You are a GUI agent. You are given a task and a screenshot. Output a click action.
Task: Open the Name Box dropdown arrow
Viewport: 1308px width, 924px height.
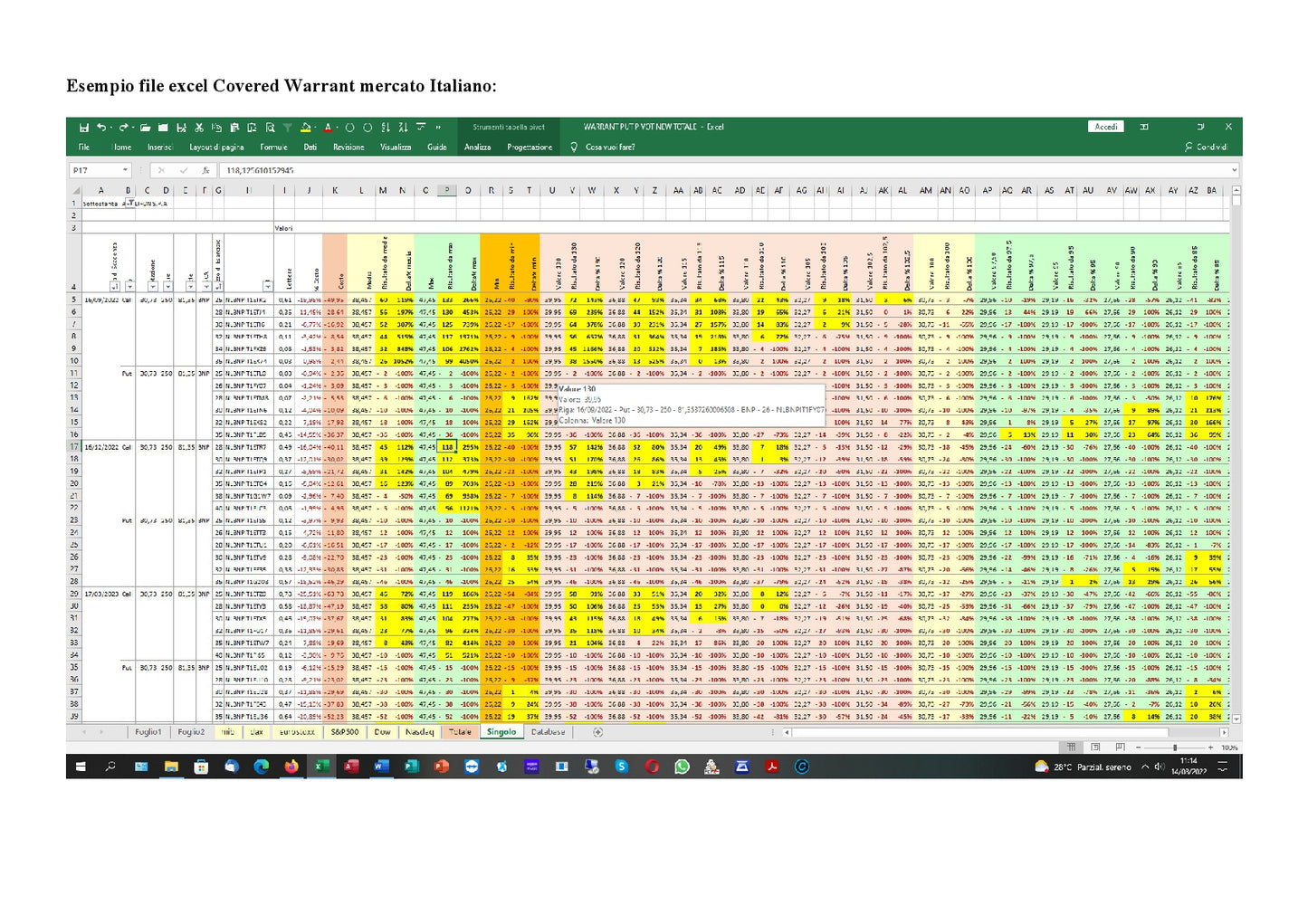coord(125,170)
